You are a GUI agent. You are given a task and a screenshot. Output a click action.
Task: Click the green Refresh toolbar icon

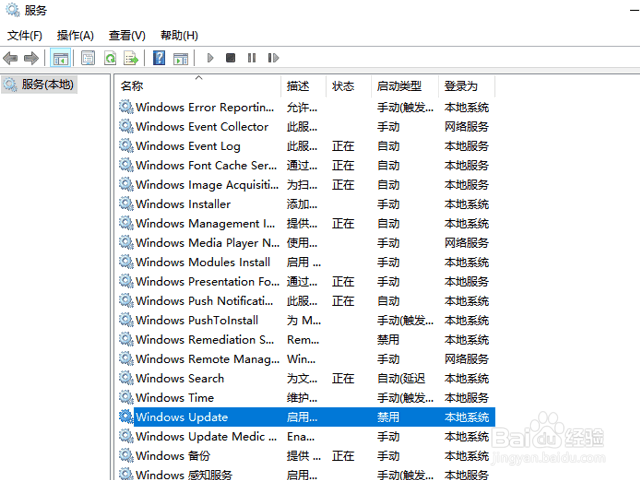click(110, 58)
